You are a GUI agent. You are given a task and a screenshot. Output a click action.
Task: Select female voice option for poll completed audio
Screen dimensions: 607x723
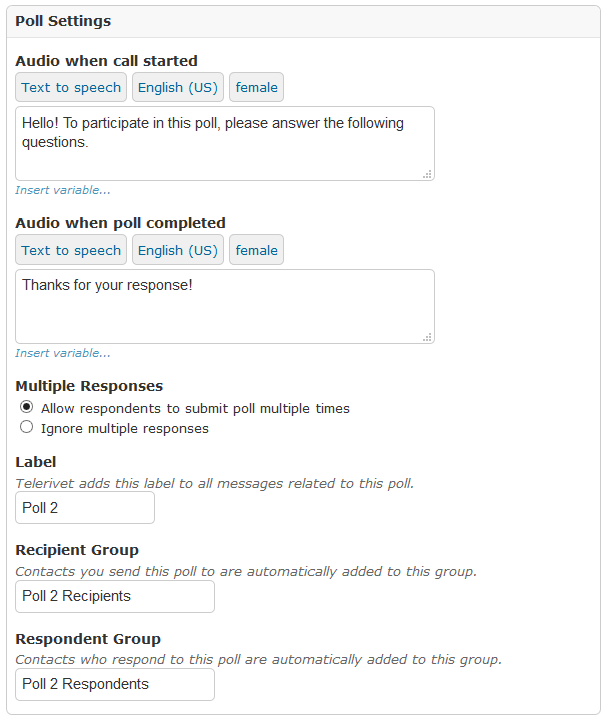(x=256, y=250)
